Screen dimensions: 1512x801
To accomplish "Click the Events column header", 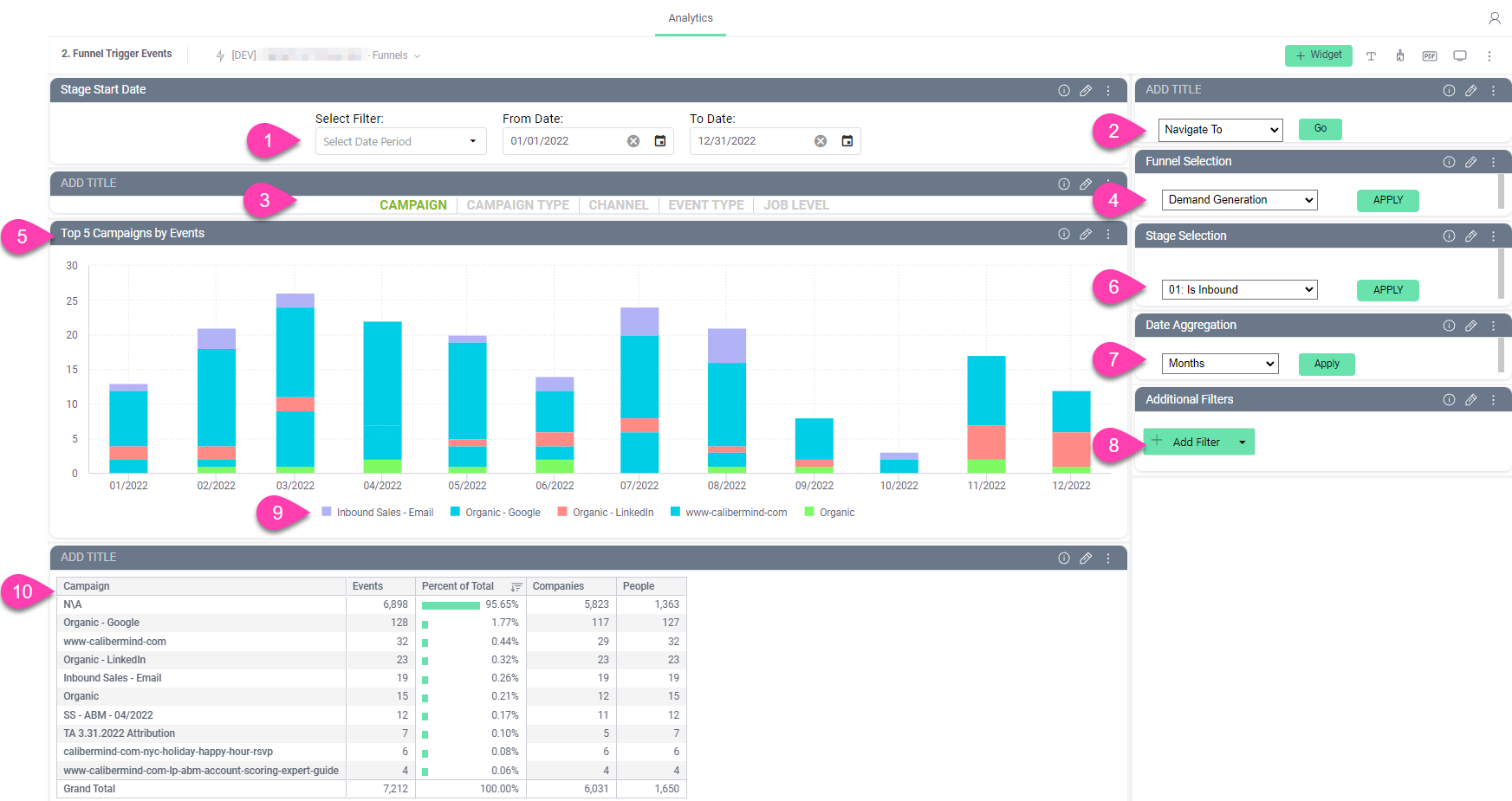I will [x=380, y=586].
